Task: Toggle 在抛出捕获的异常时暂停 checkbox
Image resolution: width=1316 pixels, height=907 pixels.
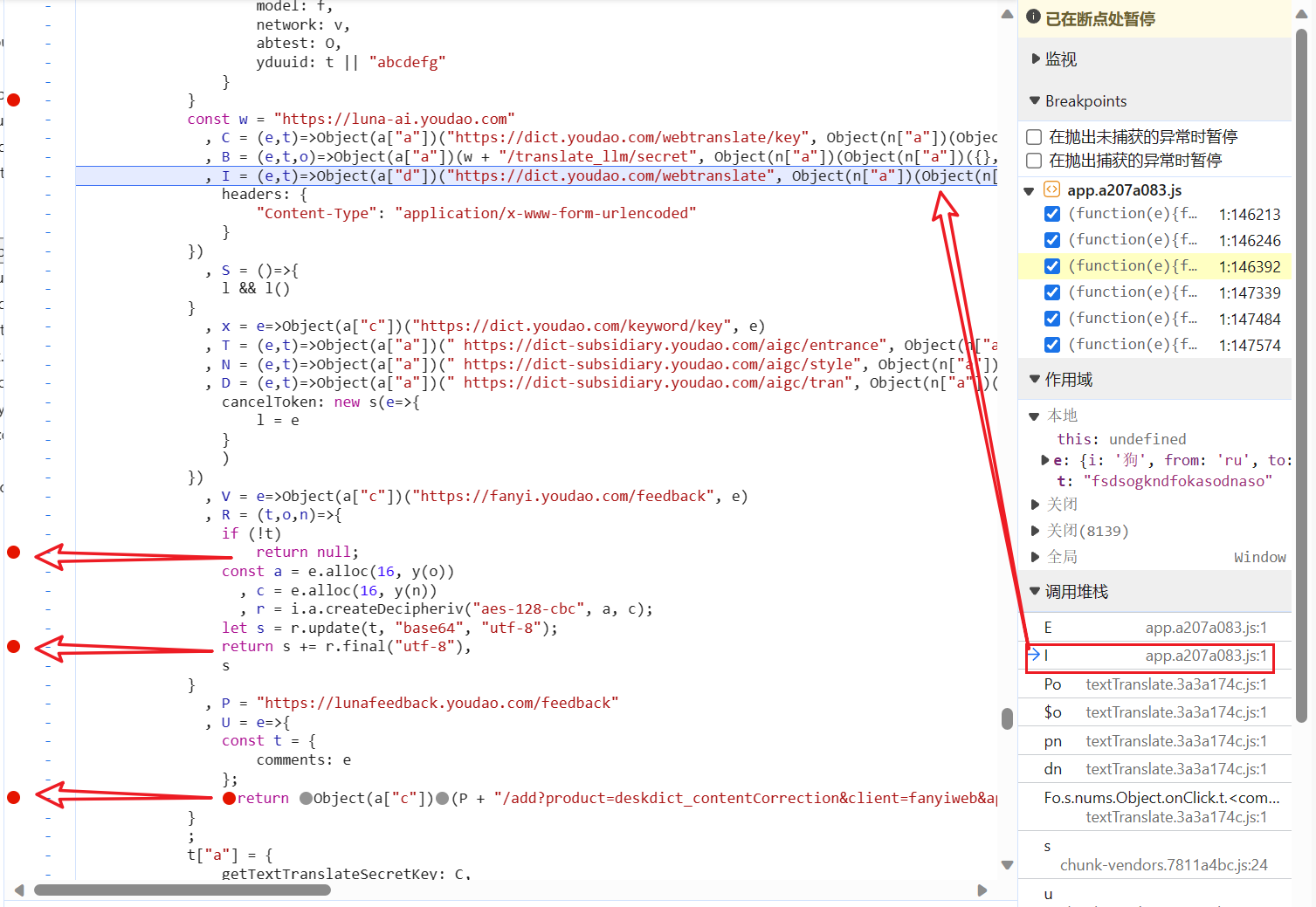Action: (x=1034, y=161)
